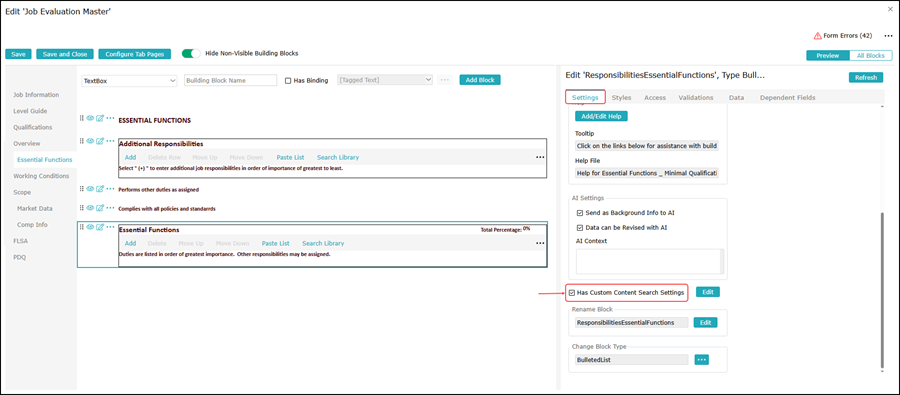
Task: Toggle Hide Non-Visible Building Blocks switch
Action: (191, 53)
